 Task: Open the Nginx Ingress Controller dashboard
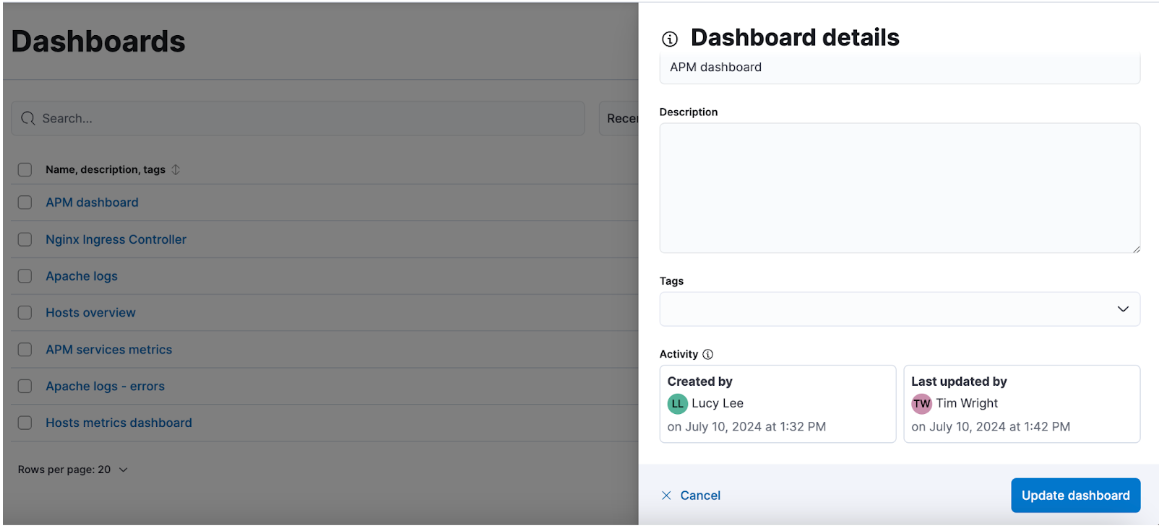pyautogui.click(x=116, y=239)
